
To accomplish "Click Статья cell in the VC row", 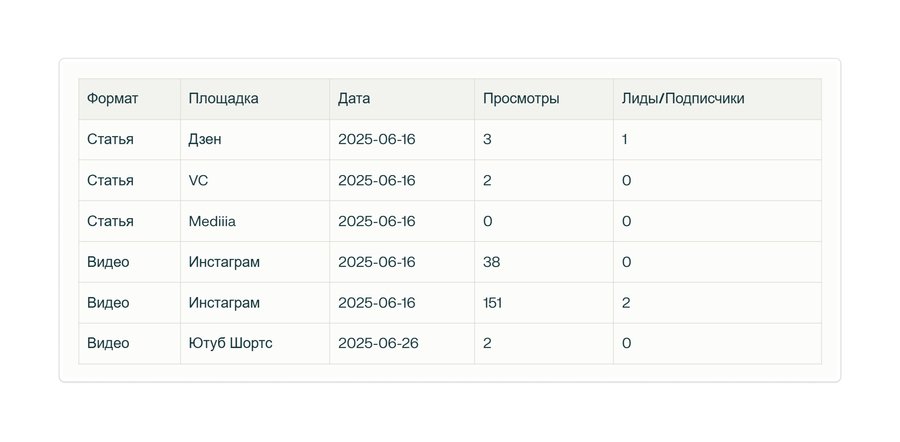I will click(110, 181).
